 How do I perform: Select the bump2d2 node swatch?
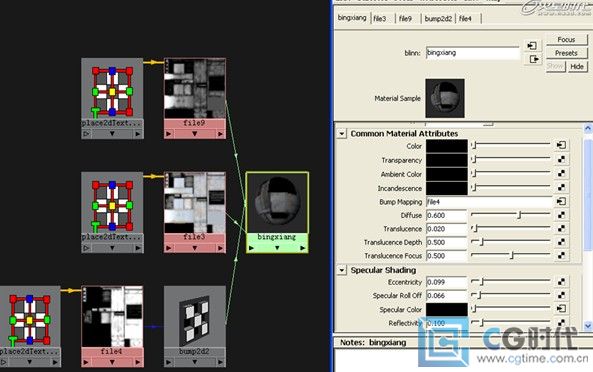194,316
